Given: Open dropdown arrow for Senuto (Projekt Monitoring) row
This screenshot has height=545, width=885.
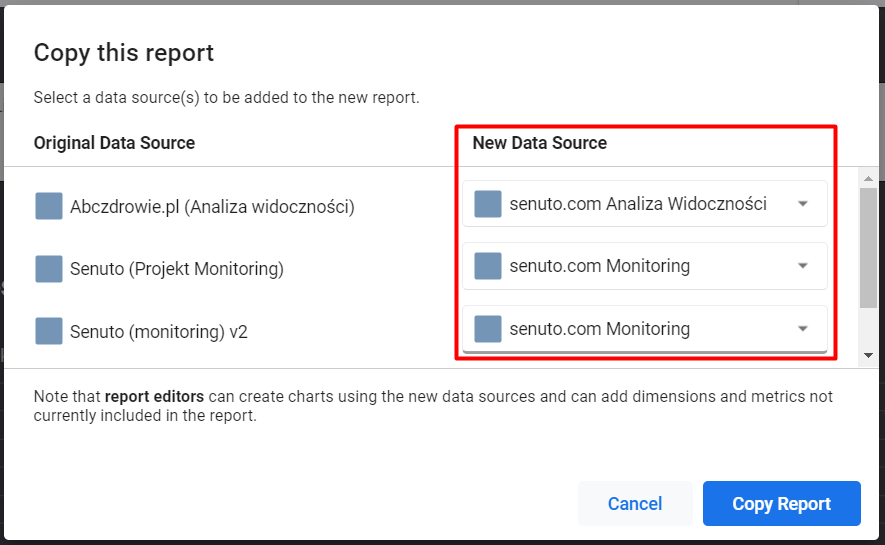Looking at the screenshot, I should coord(803,266).
